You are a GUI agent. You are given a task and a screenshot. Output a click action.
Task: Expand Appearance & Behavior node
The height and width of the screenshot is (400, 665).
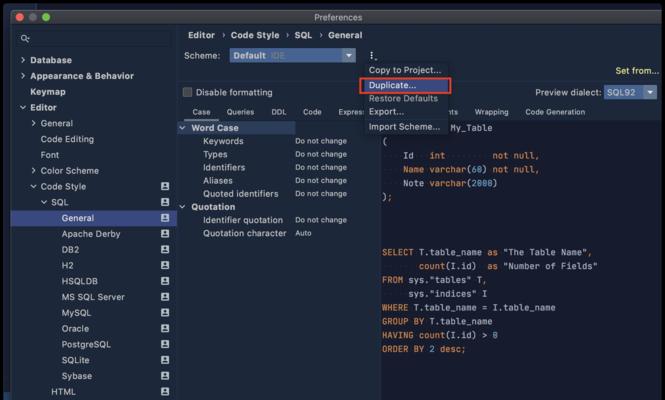(x=23, y=76)
